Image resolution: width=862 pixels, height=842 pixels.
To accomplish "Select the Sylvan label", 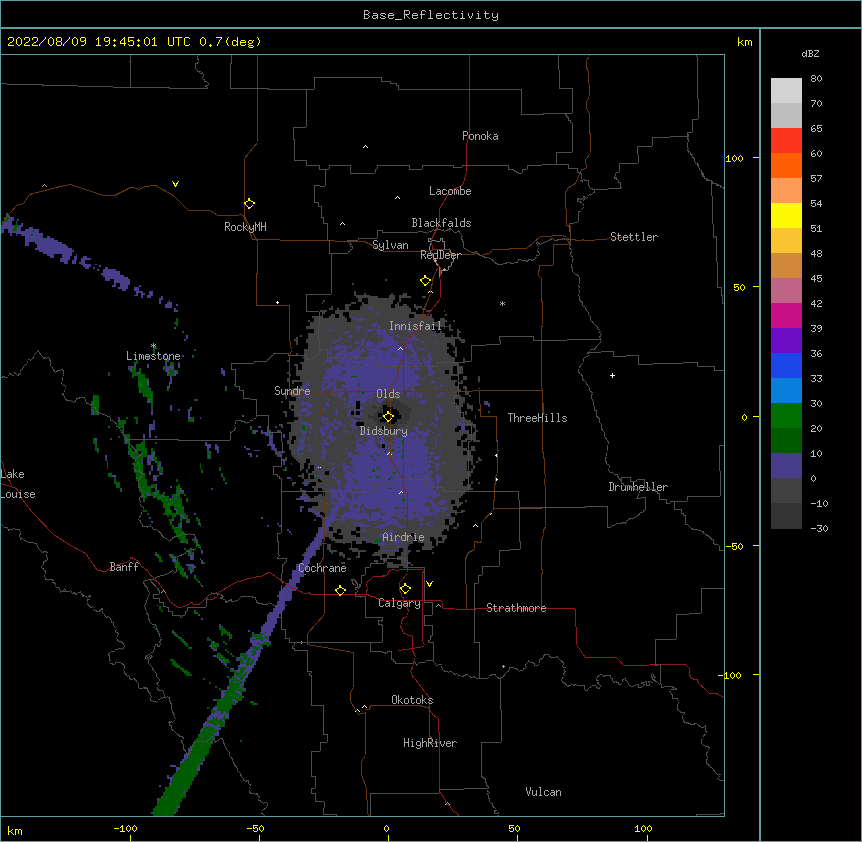I will (x=390, y=245).
